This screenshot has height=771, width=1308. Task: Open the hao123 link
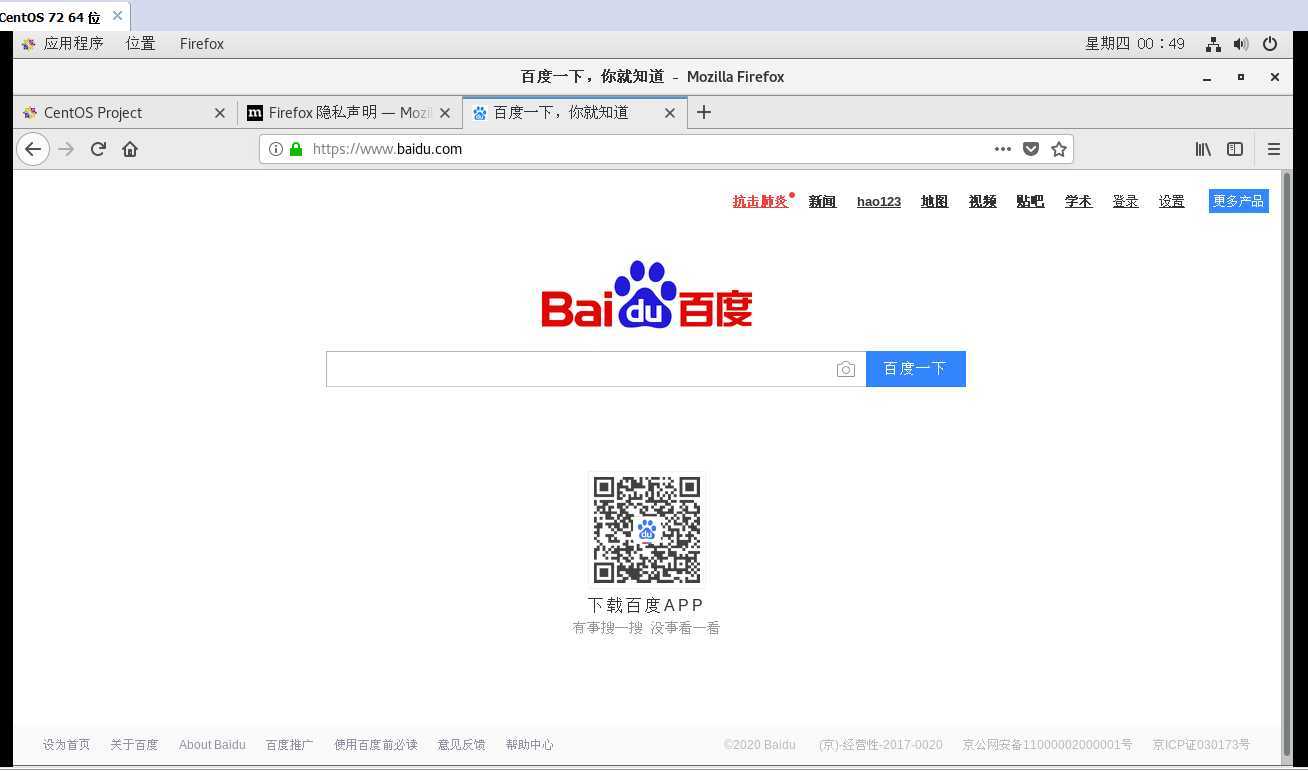879,201
